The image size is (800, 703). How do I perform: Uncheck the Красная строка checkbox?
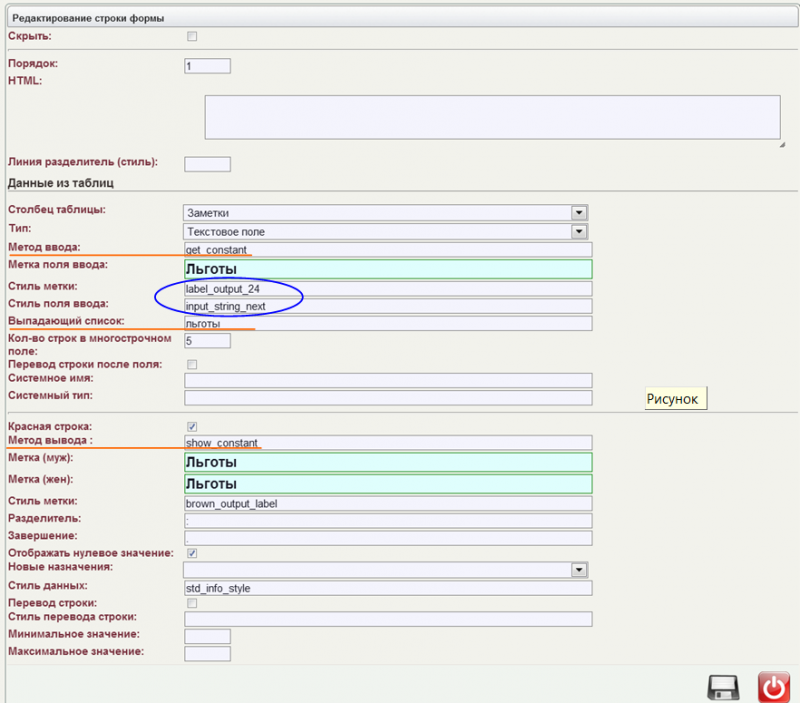(x=191, y=426)
